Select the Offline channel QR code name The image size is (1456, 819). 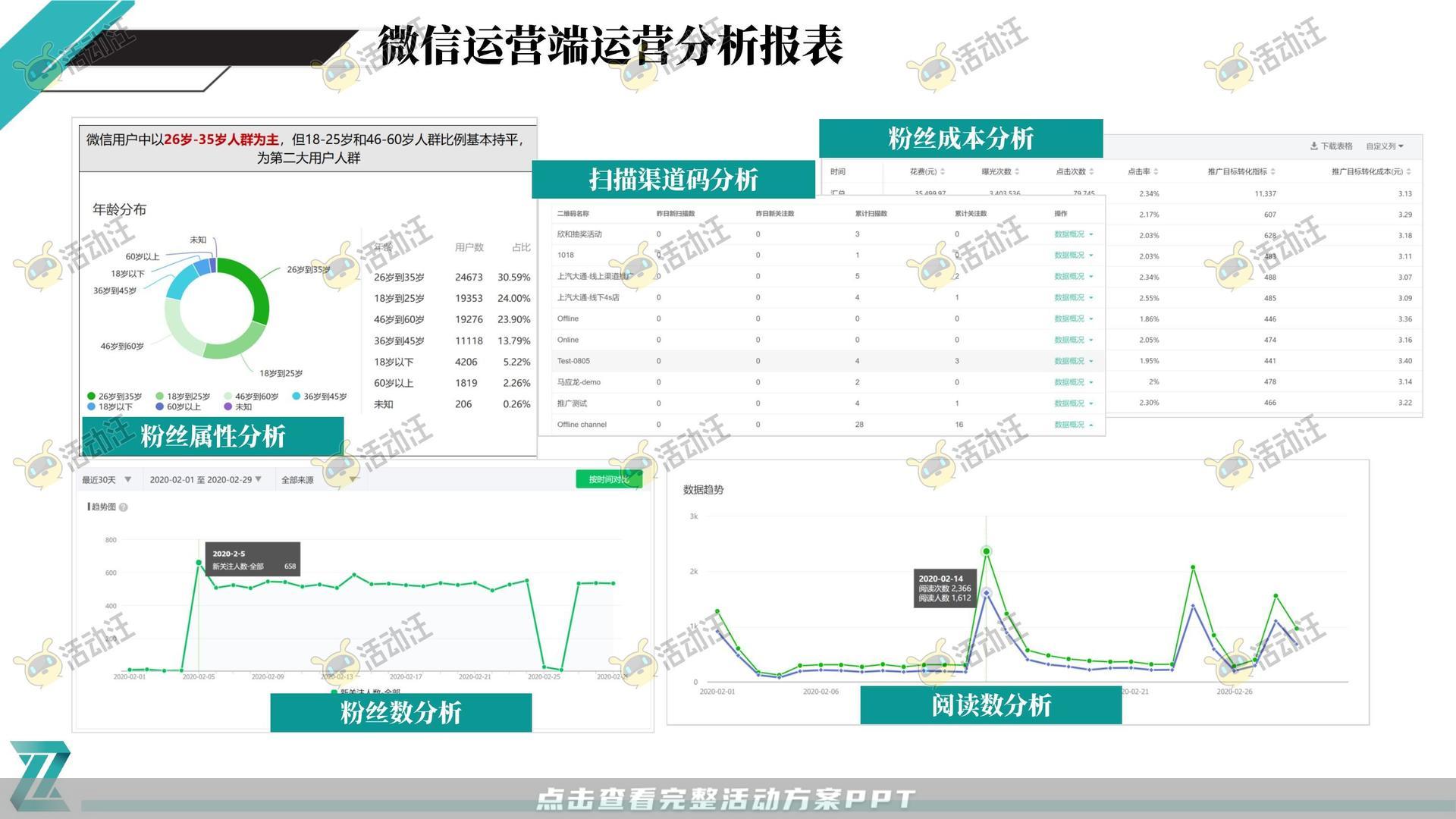click(582, 425)
